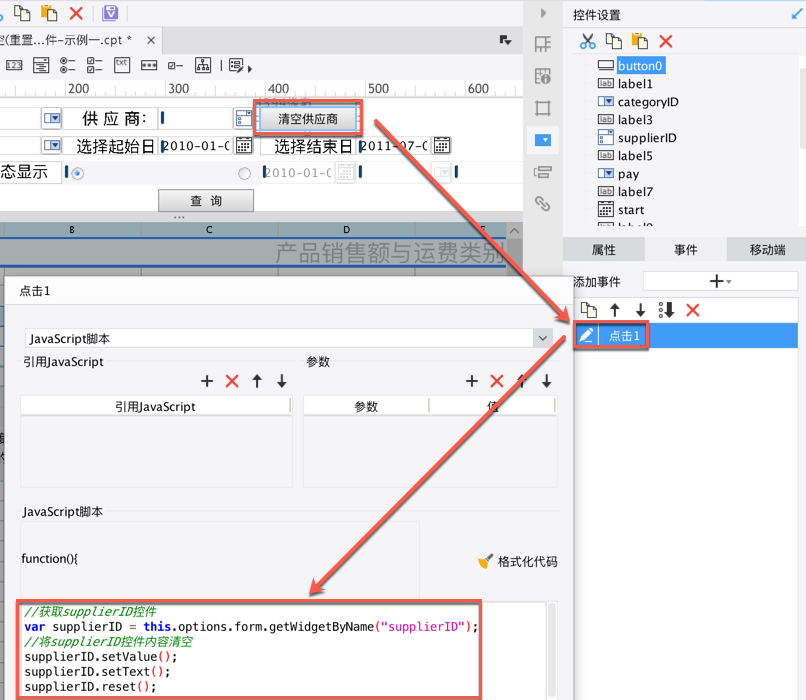This screenshot has height=700, width=806.
Task: Open the 添加事件 plus dropdown
Action: 720,281
